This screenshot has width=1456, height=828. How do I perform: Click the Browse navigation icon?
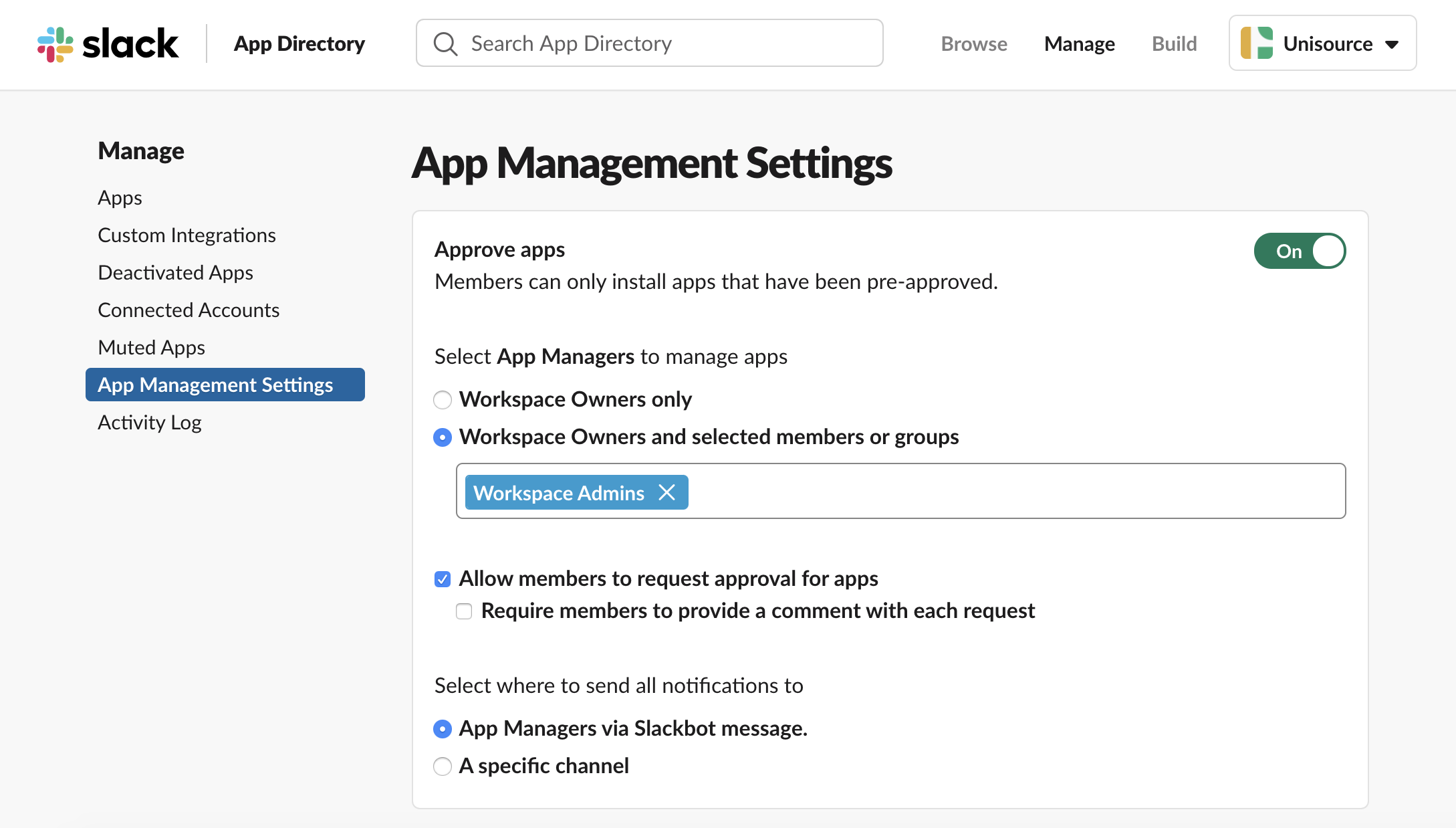(x=974, y=44)
